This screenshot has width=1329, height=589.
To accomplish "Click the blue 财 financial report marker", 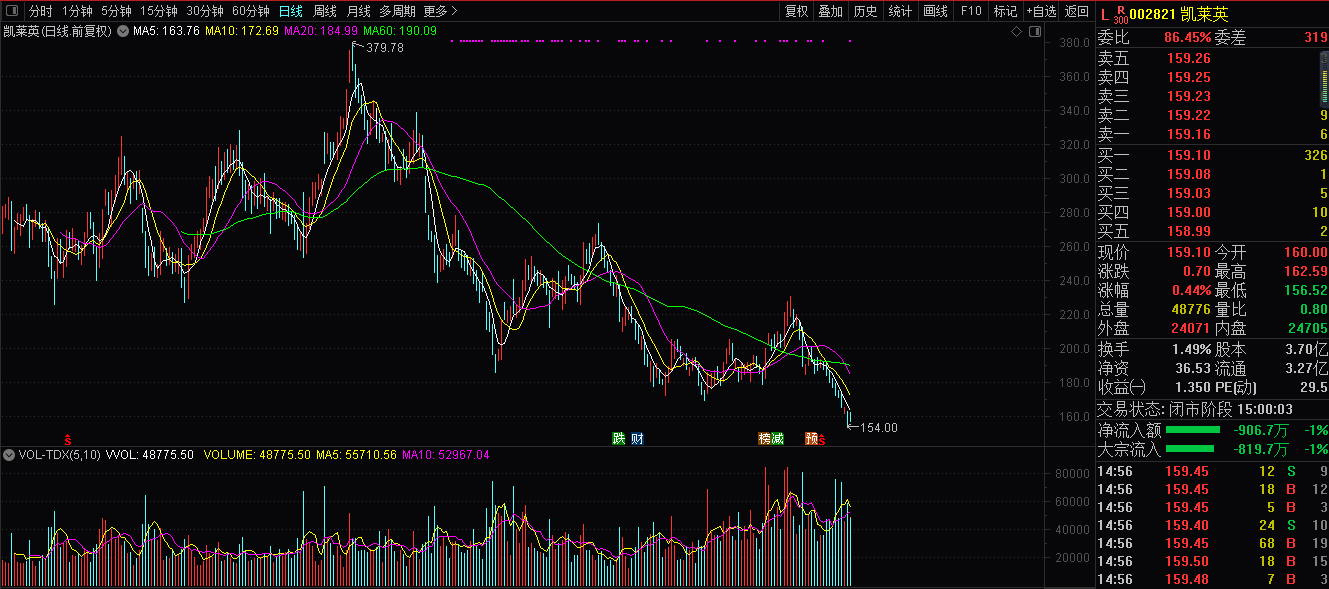I will pos(636,439).
